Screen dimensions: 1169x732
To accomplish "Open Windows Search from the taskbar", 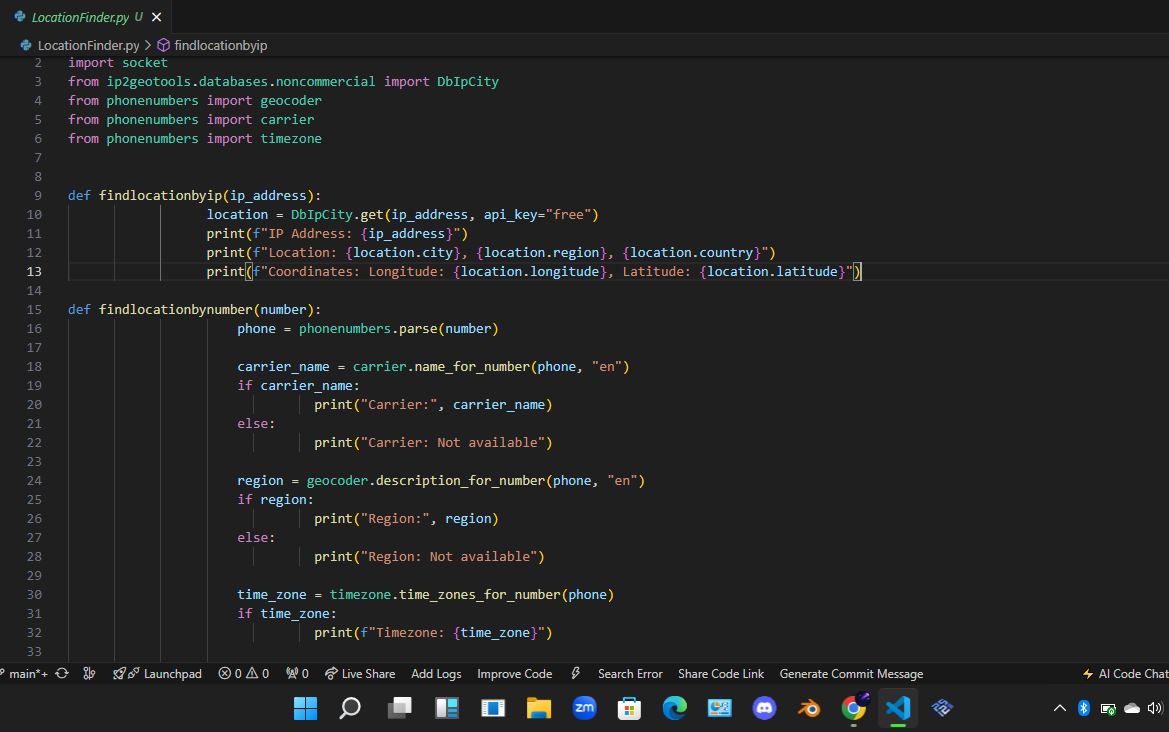I will tap(350, 708).
